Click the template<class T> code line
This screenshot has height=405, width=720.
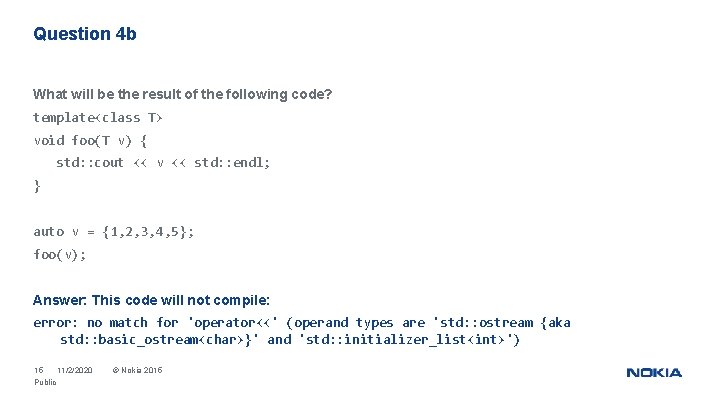coord(98,118)
